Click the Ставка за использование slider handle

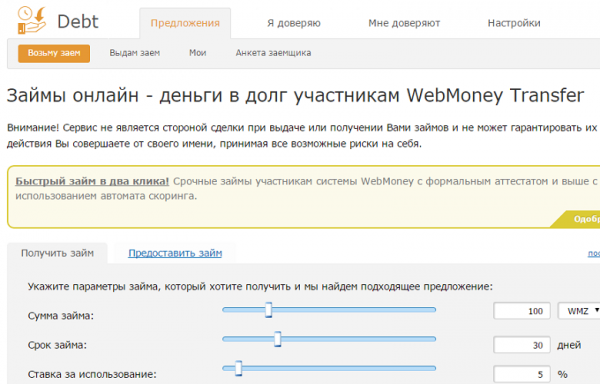[238, 368]
